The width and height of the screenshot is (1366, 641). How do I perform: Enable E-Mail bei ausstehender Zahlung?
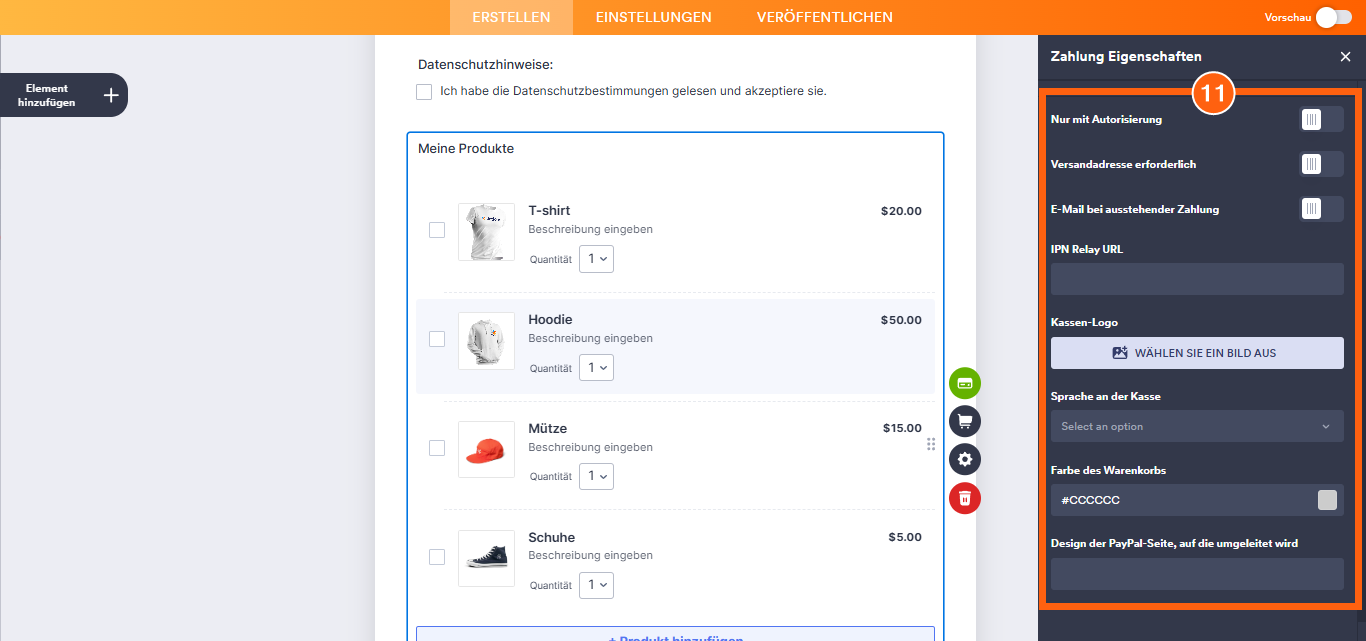pos(1320,208)
